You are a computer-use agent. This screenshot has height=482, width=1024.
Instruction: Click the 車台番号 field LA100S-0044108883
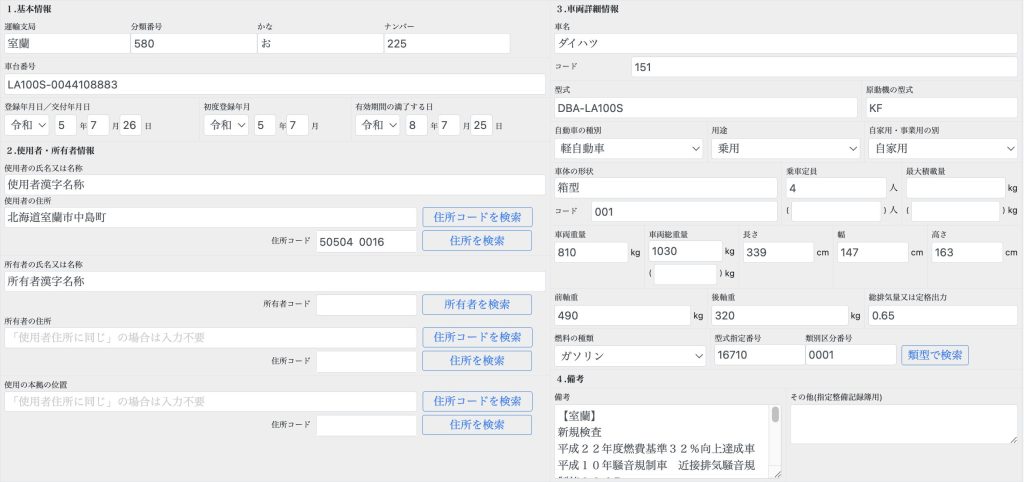[275, 84]
